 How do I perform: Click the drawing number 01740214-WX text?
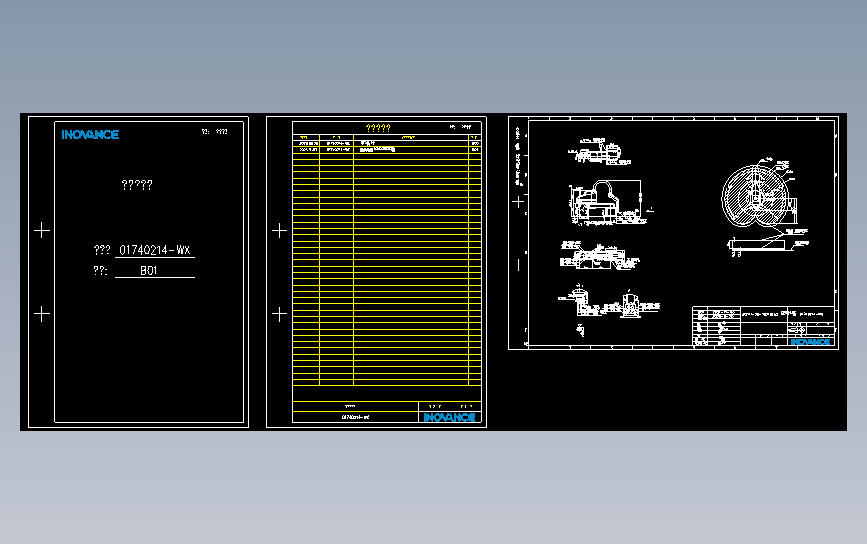click(155, 250)
